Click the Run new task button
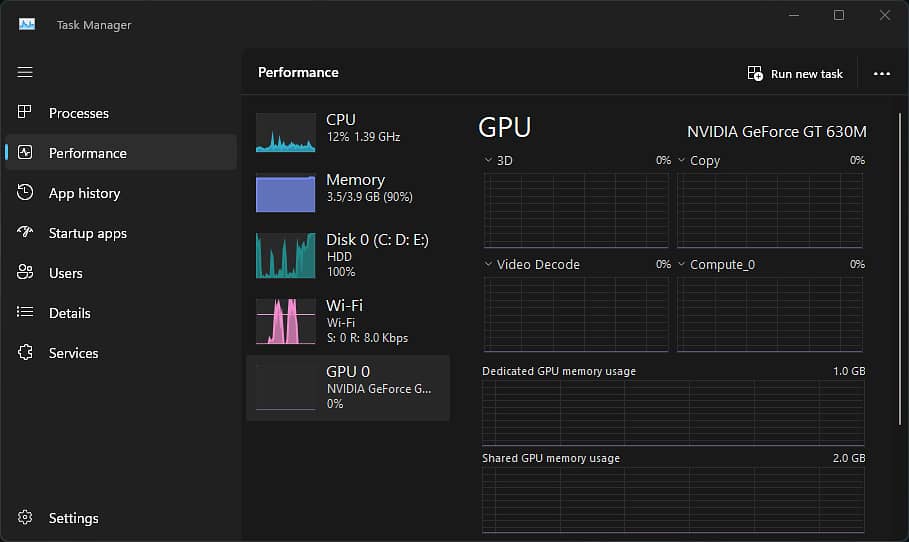Screen dimensions: 909x542 point(796,74)
